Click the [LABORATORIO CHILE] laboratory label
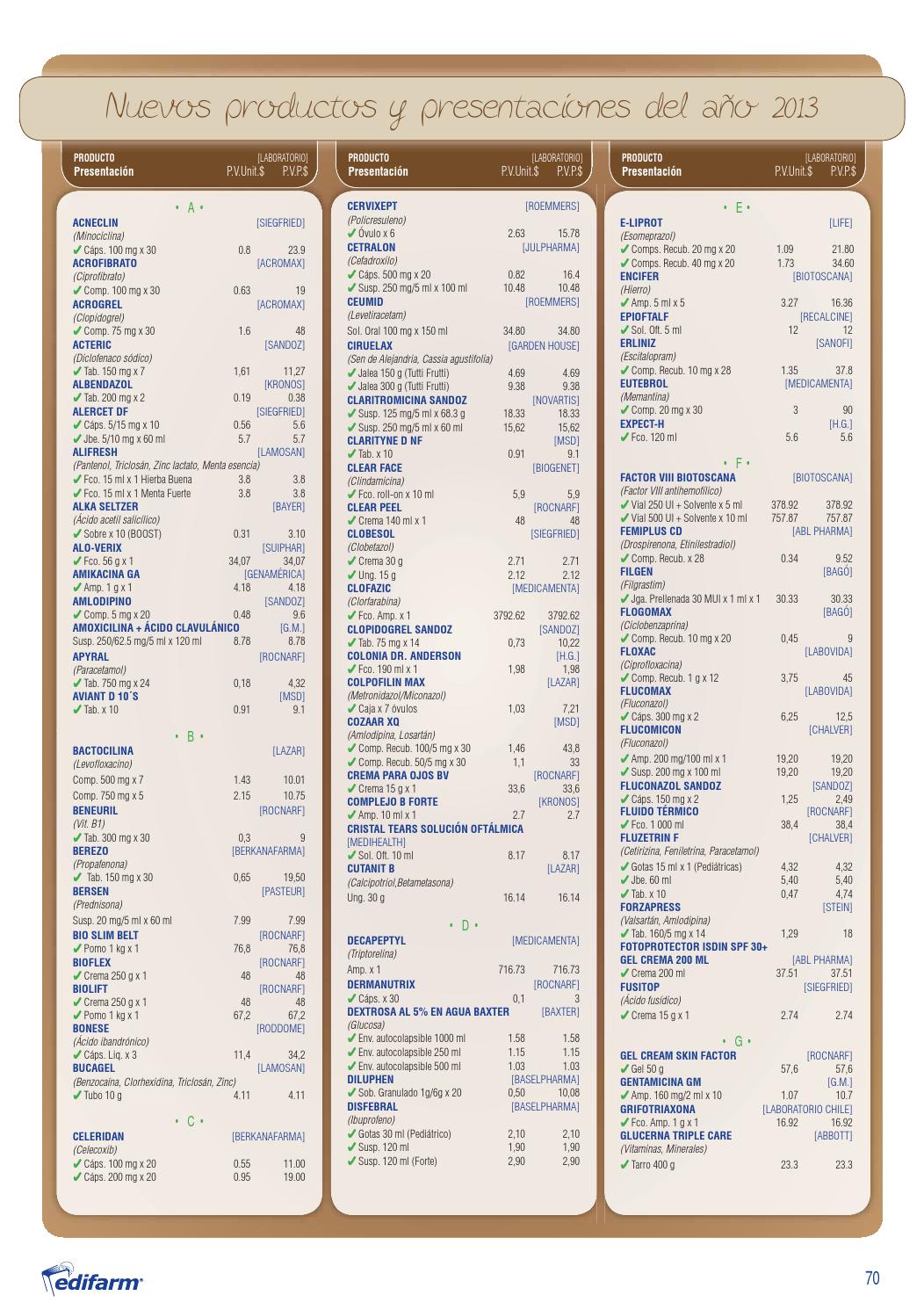This screenshot has width=924, height=1310. coord(807,1110)
